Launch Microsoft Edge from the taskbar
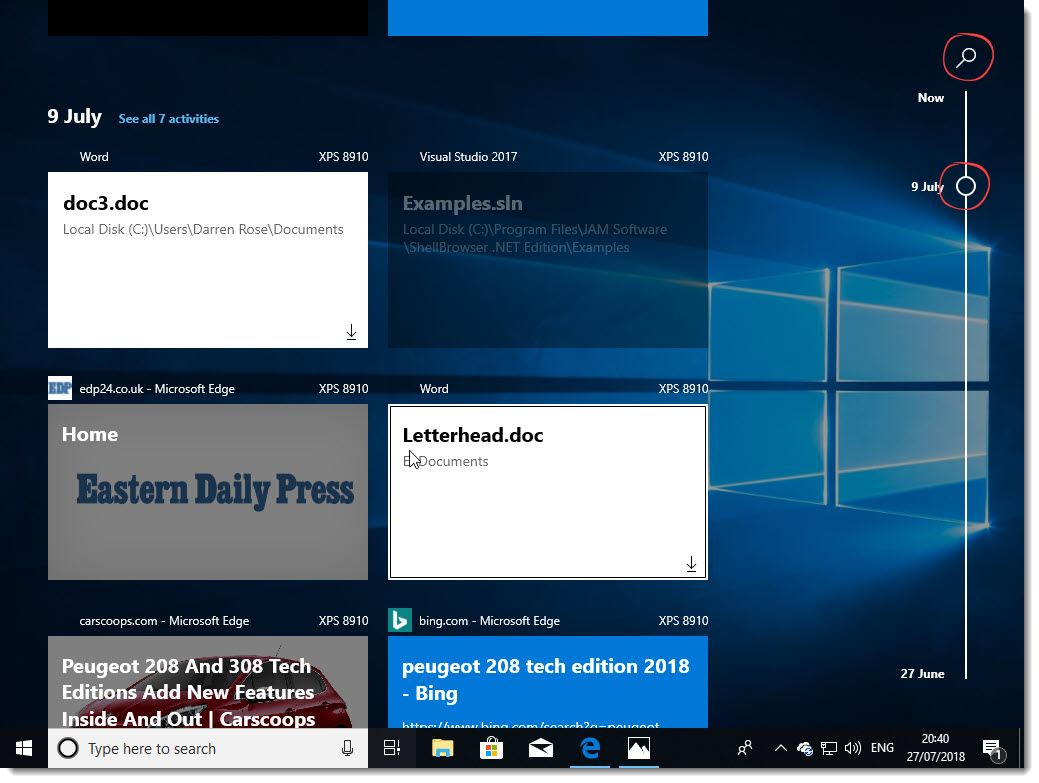1039x783 pixels. pyautogui.click(x=590, y=748)
